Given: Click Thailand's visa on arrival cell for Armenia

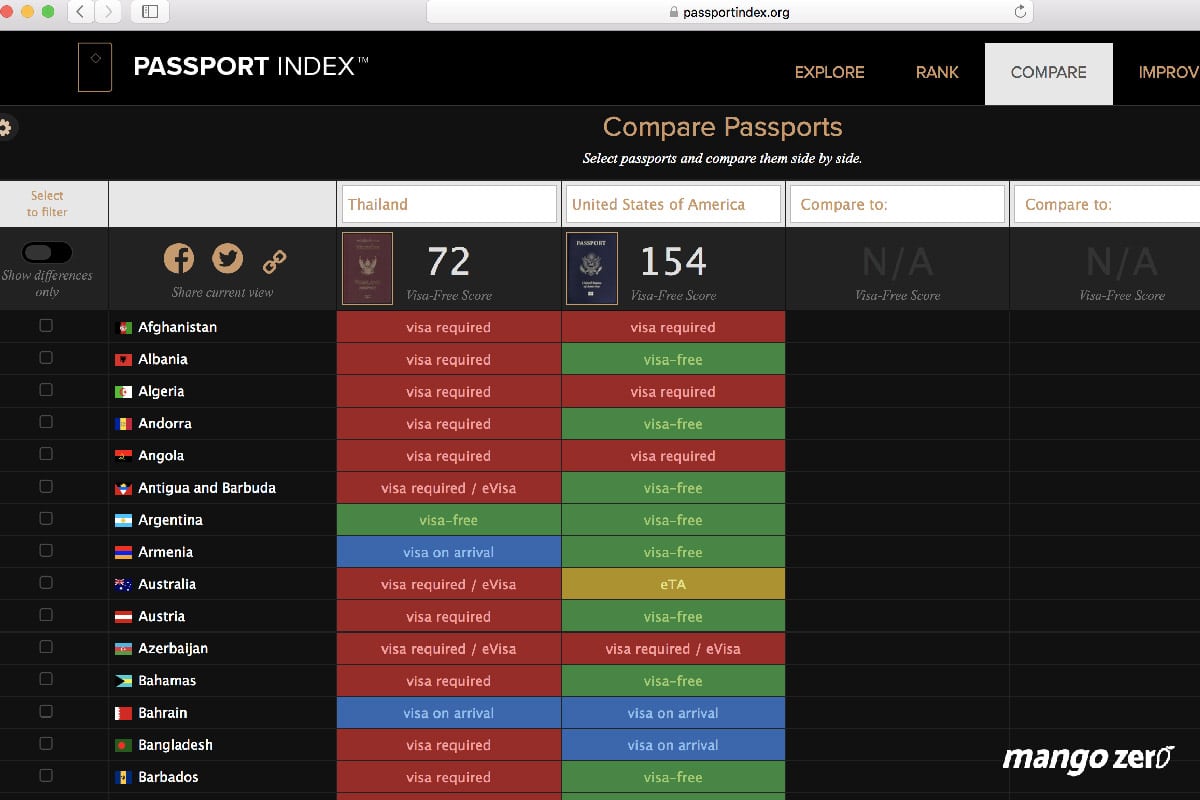Looking at the screenshot, I should [x=449, y=552].
